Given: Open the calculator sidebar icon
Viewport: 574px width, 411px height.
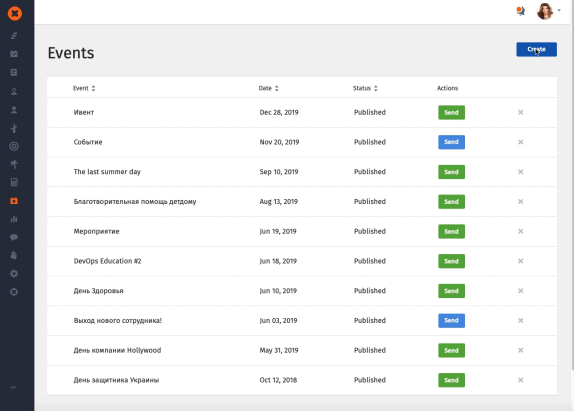Looking at the screenshot, I should [x=14, y=182].
